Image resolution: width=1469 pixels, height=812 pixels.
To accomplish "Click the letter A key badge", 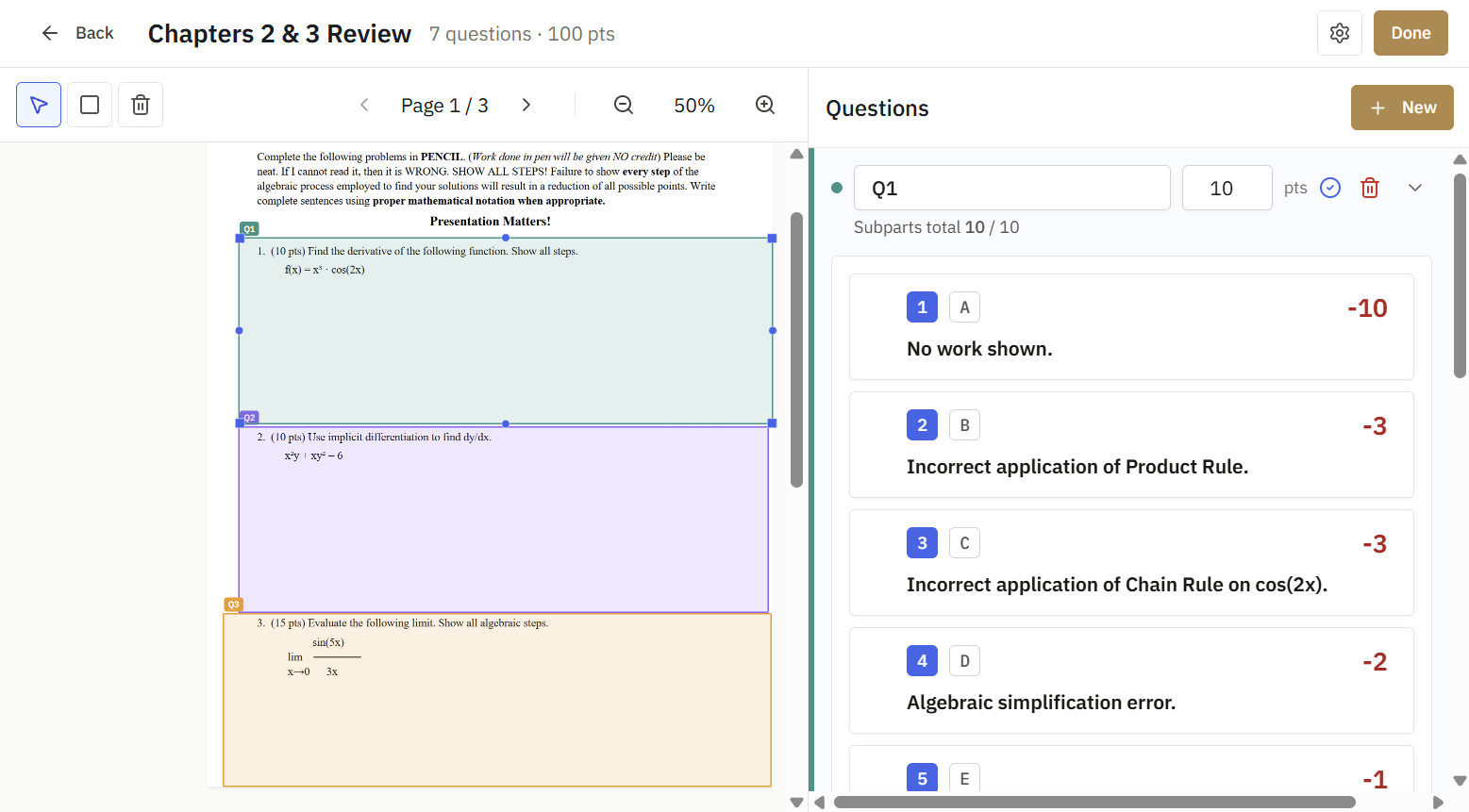I will [x=964, y=307].
